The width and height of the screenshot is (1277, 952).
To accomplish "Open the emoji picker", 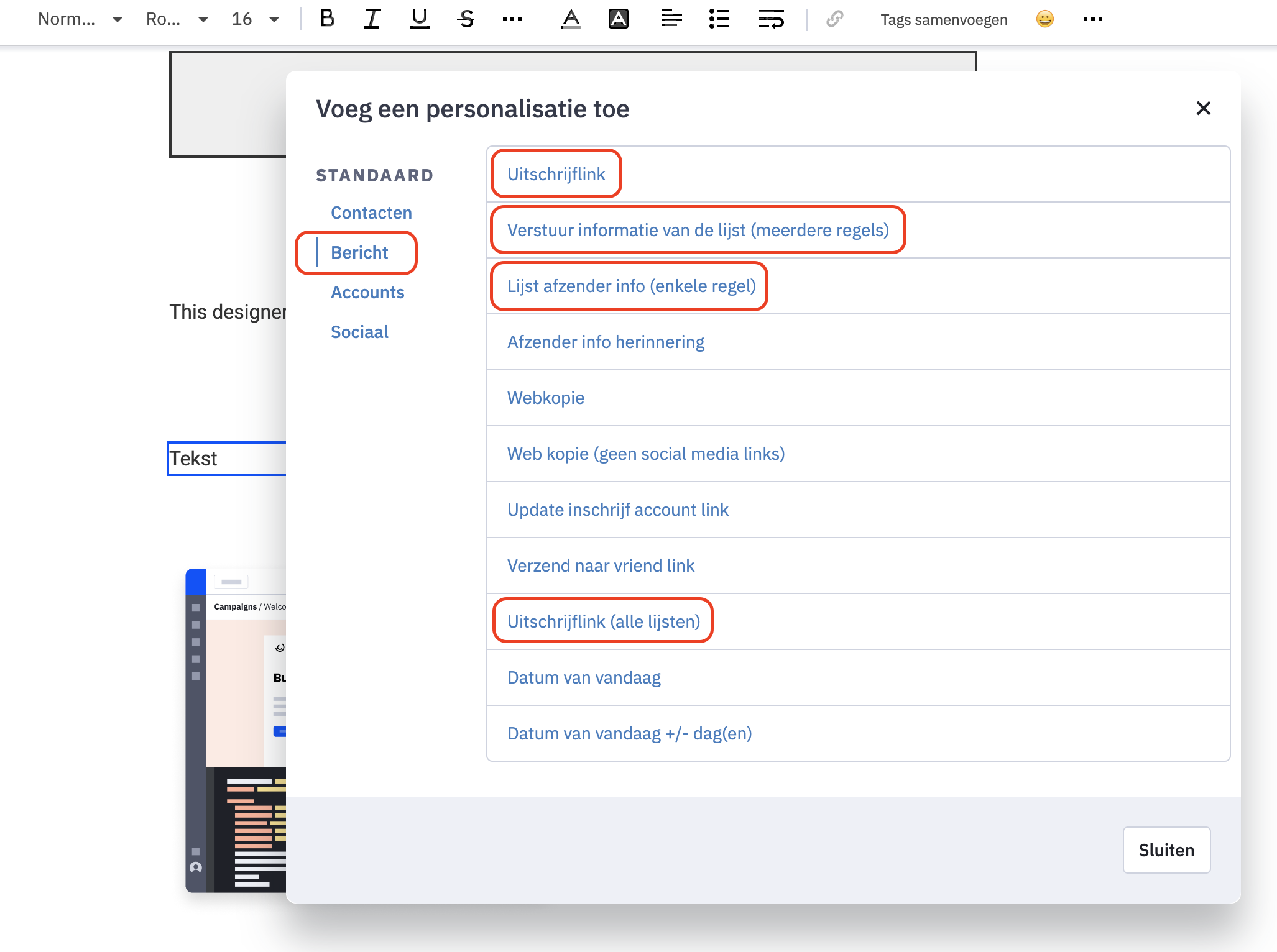I will 1045,19.
